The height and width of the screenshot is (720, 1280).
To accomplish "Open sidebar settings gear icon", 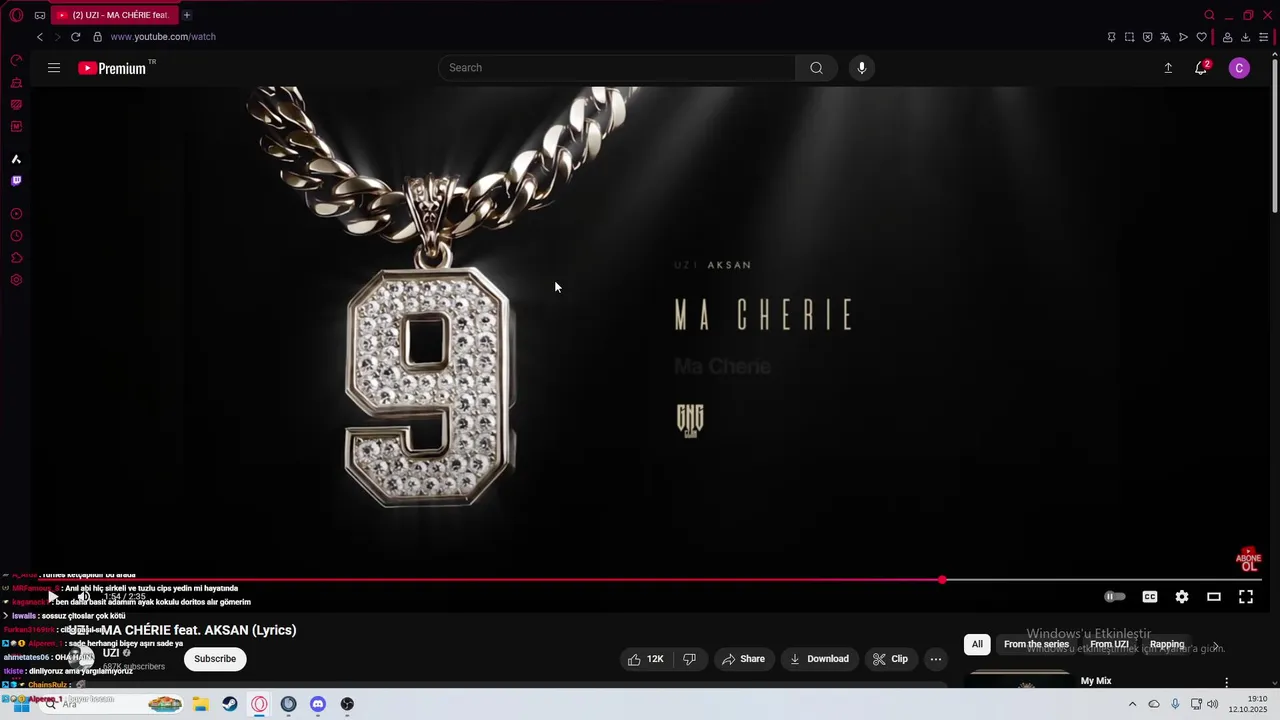I will tap(16, 280).
